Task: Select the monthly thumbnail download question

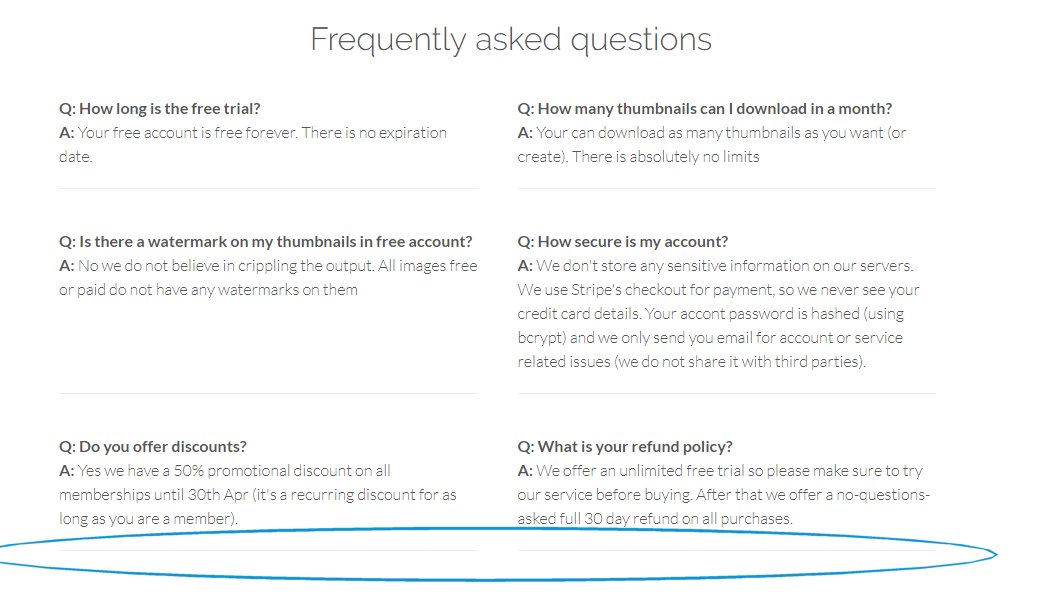Action: click(704, 109)
